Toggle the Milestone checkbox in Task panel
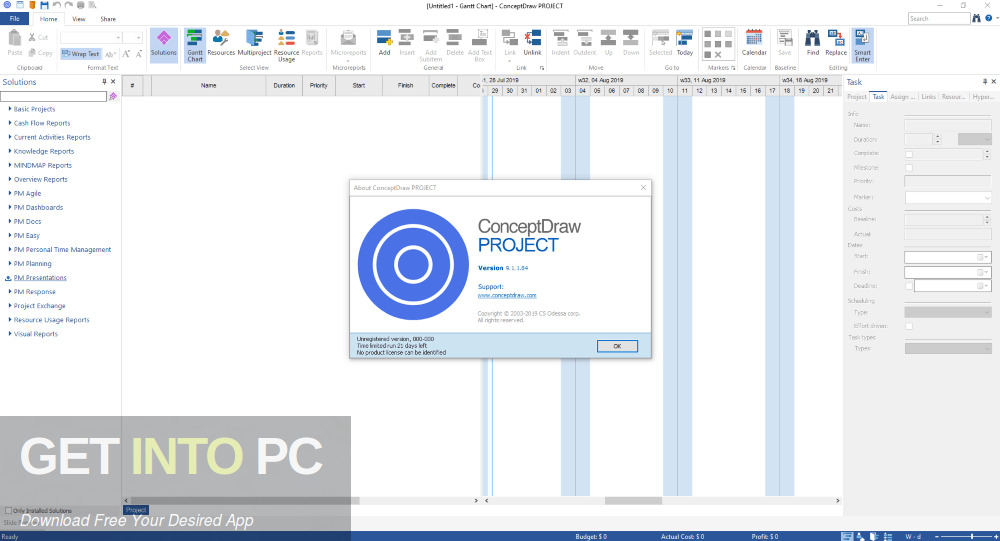1000x541 pixels. click(909, 168)
